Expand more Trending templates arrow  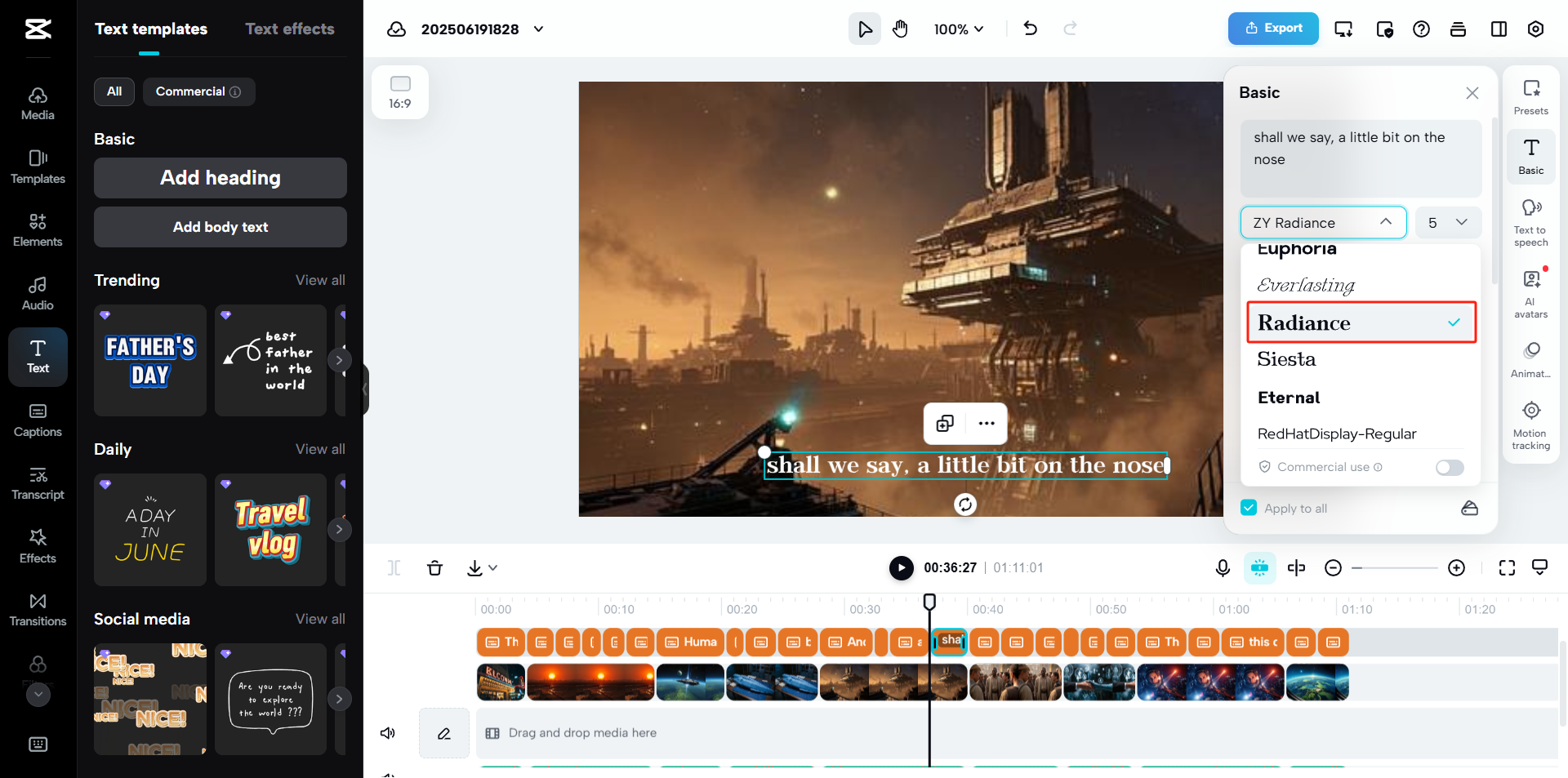click(x=339, y=360)
